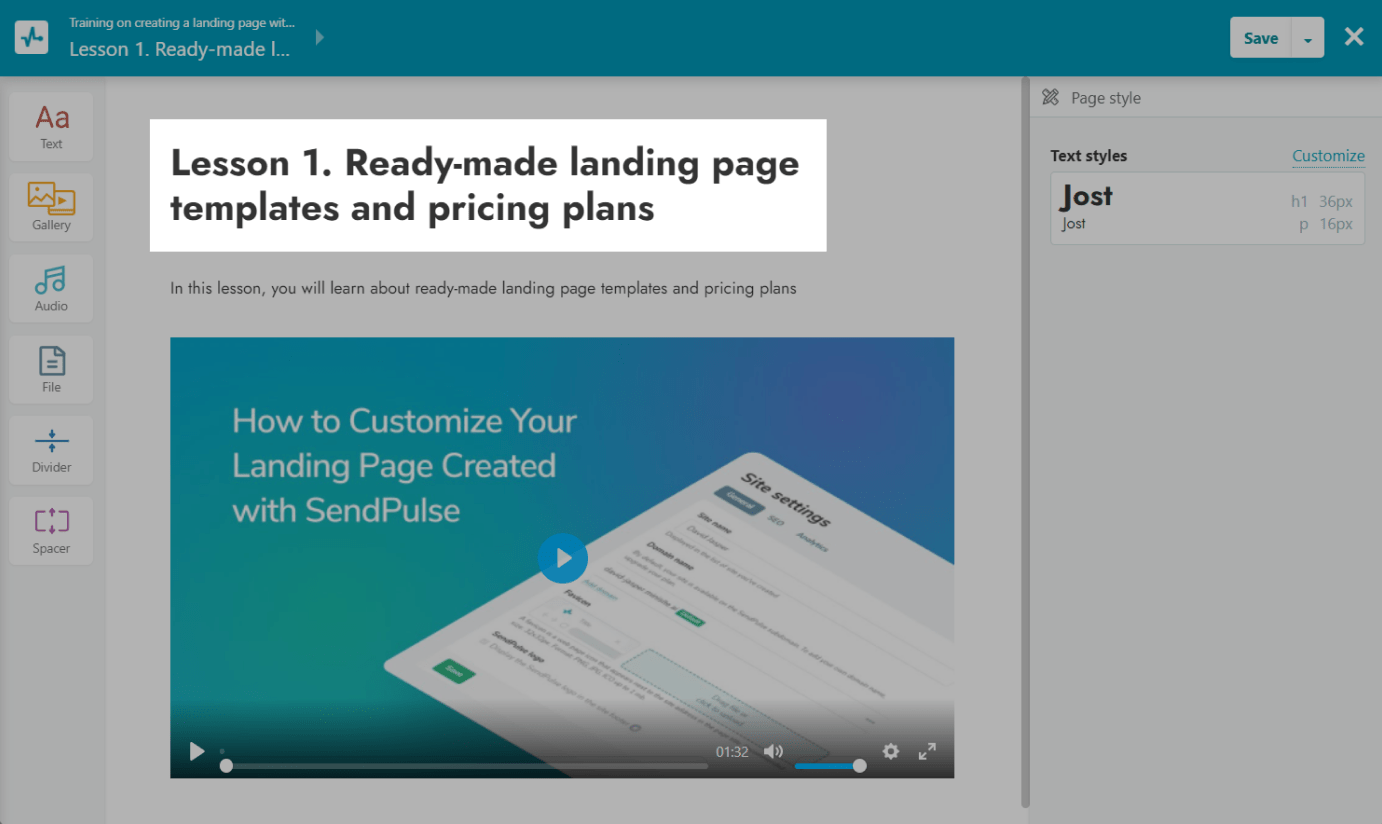
Task: Open video settings gear
Action: [891, 751]
